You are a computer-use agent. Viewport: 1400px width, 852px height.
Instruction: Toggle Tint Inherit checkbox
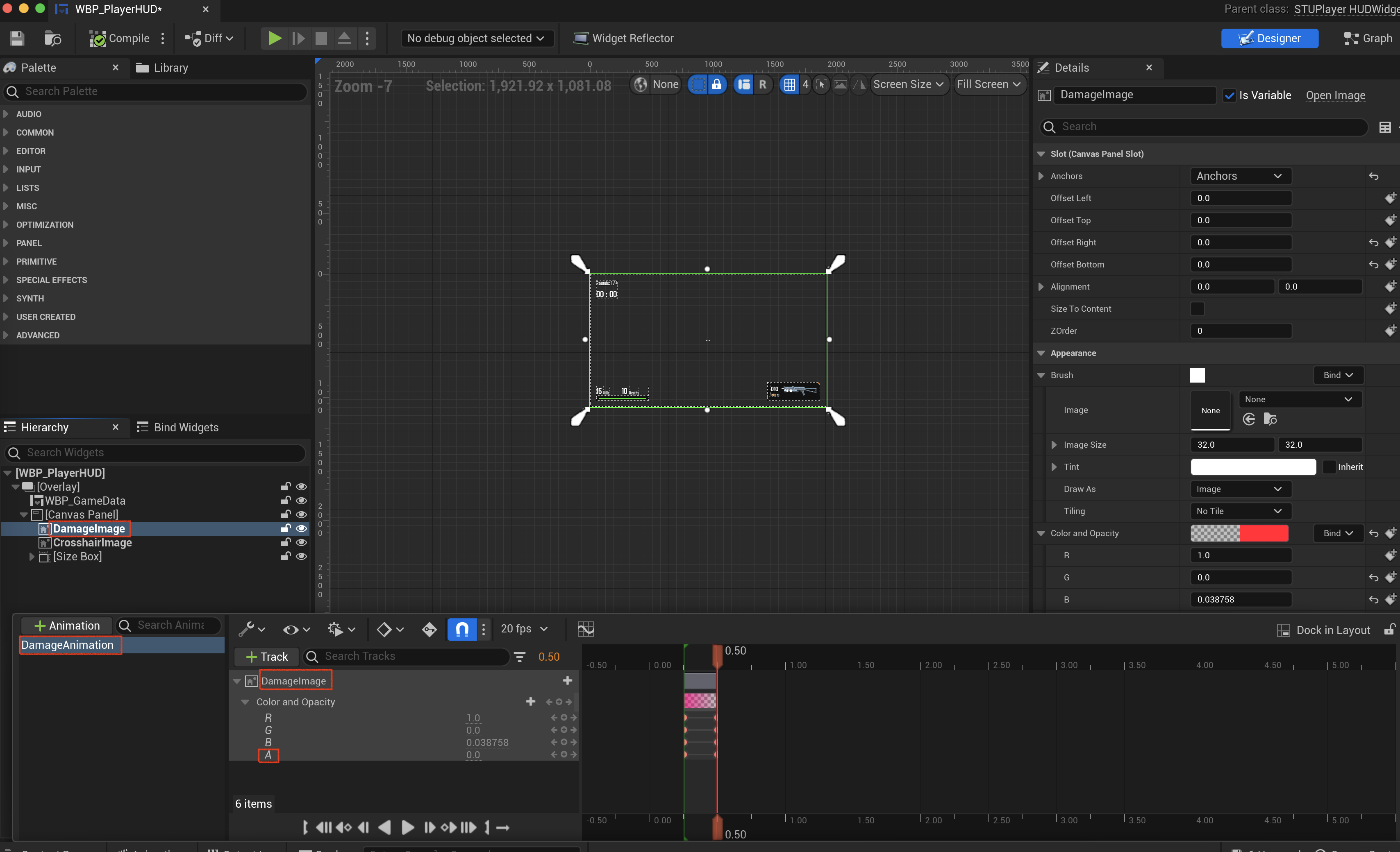coord(1329,467)
